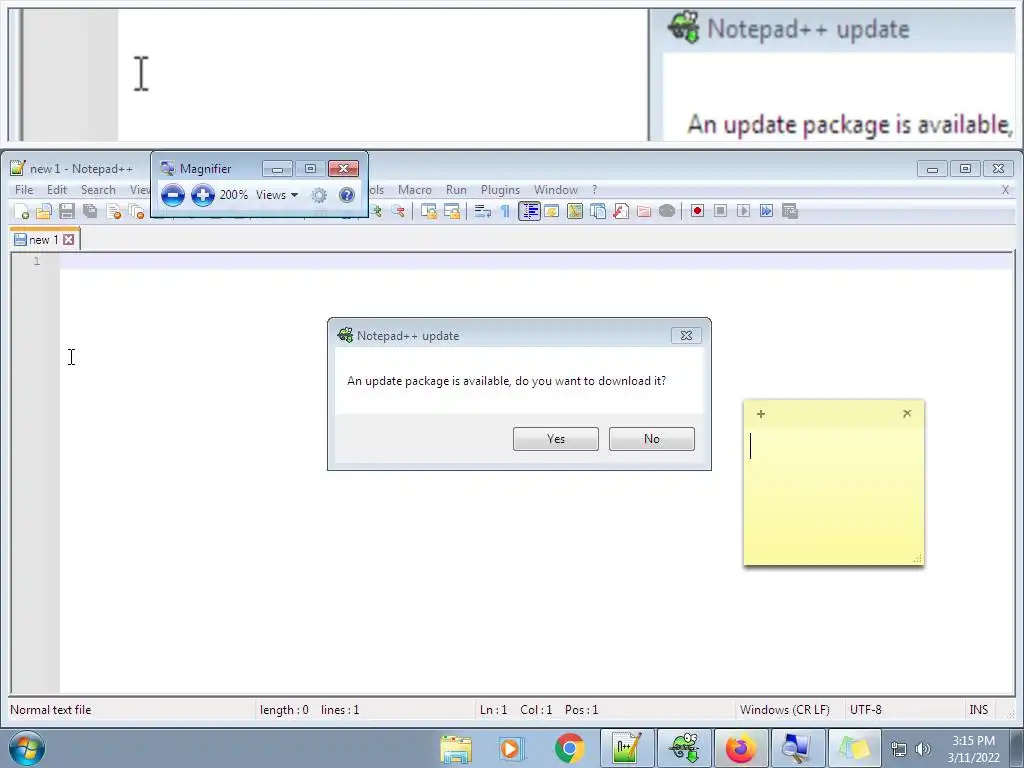
Task: Click the Close document toolbar icon
Action: click(x=114, y=211)
